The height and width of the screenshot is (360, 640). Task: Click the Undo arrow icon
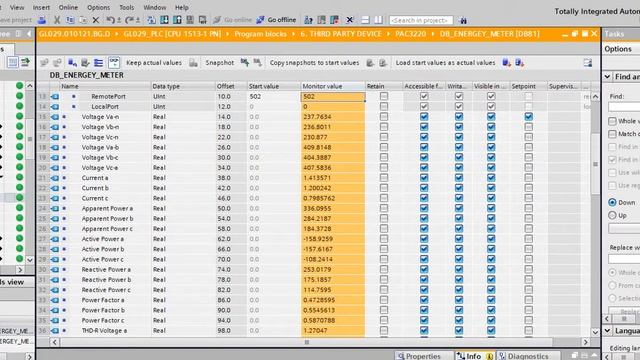(110, 20)
